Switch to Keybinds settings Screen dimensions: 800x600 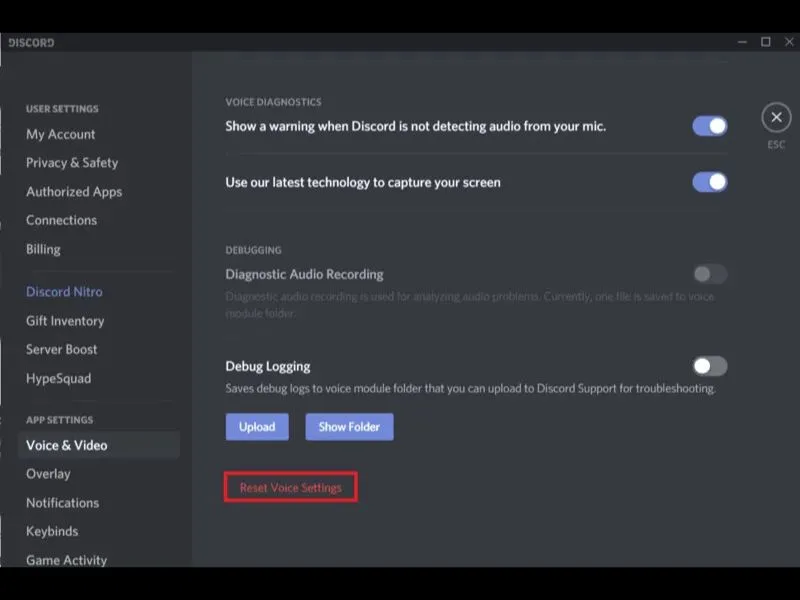[x=52, y=532]
